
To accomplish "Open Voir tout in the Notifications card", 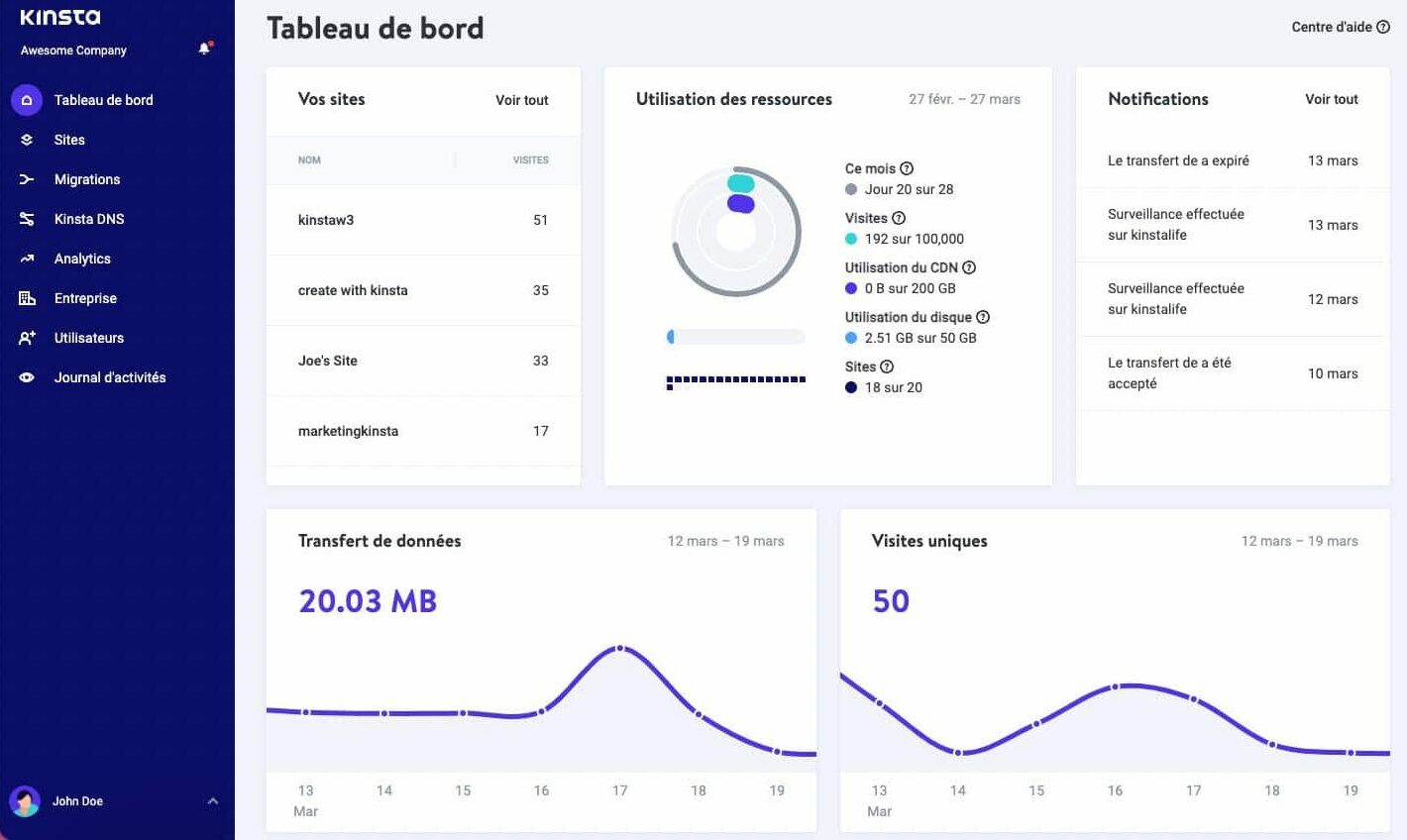I will point(1331,99).
